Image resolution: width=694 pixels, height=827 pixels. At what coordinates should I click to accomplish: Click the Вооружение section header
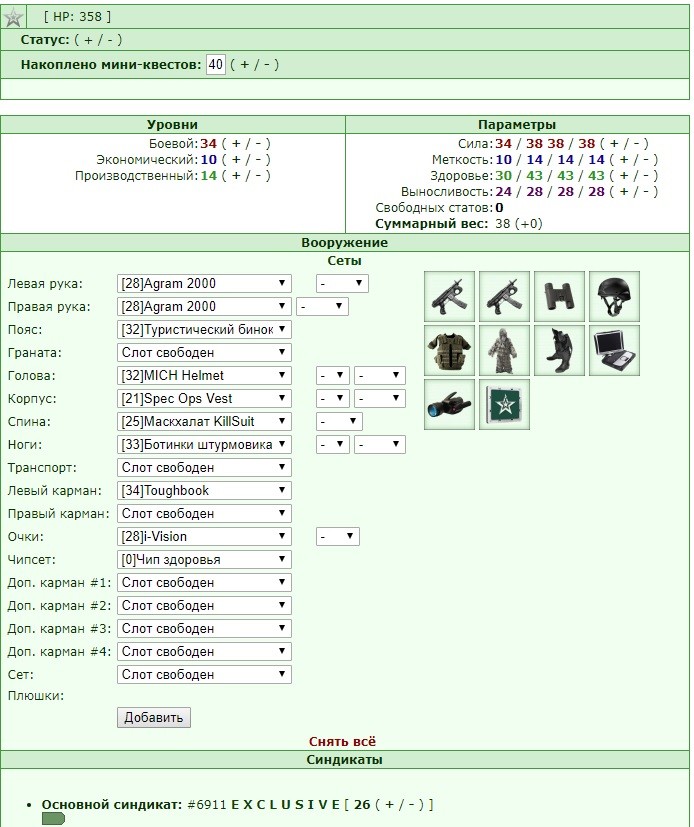(345, 243)
